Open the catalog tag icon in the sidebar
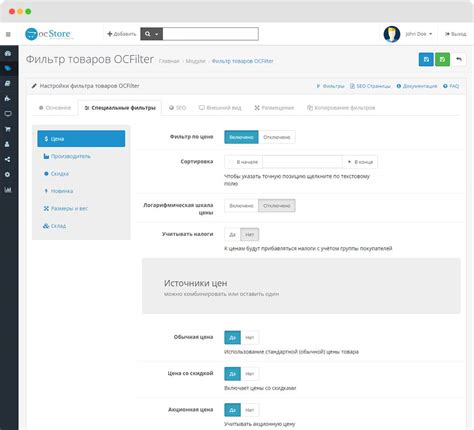 [8, 68]
